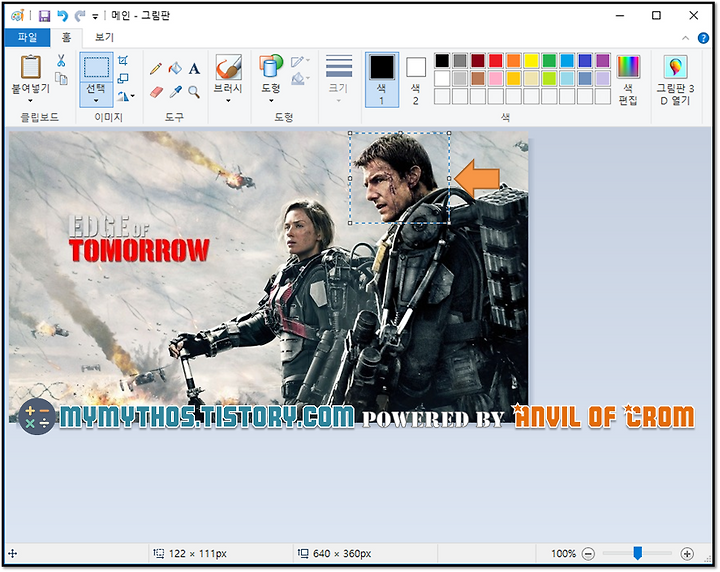This screenshot has width=720, height=572.
Task: Pick the purple color swatch
Action: click(603, 61)
